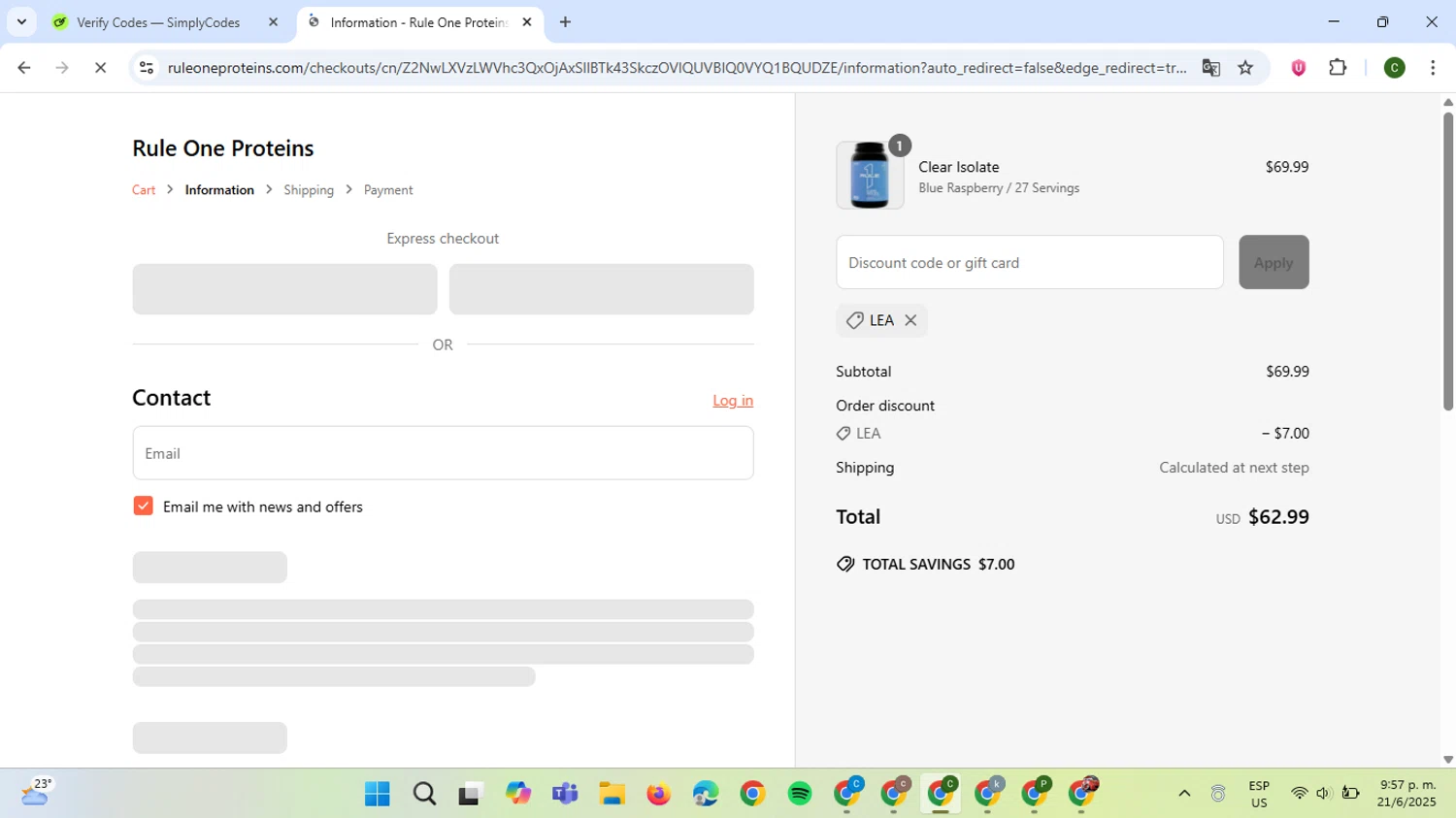Click the Blue Raspberry / 27 Servings text
The width and height of the screenshot is (1456, 818).
coord(999,188)
